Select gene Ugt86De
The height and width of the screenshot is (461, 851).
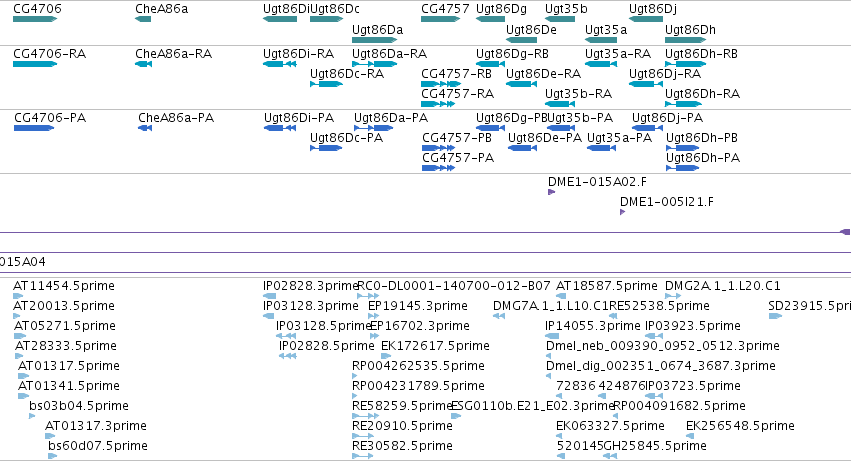(x=521, y=40)
